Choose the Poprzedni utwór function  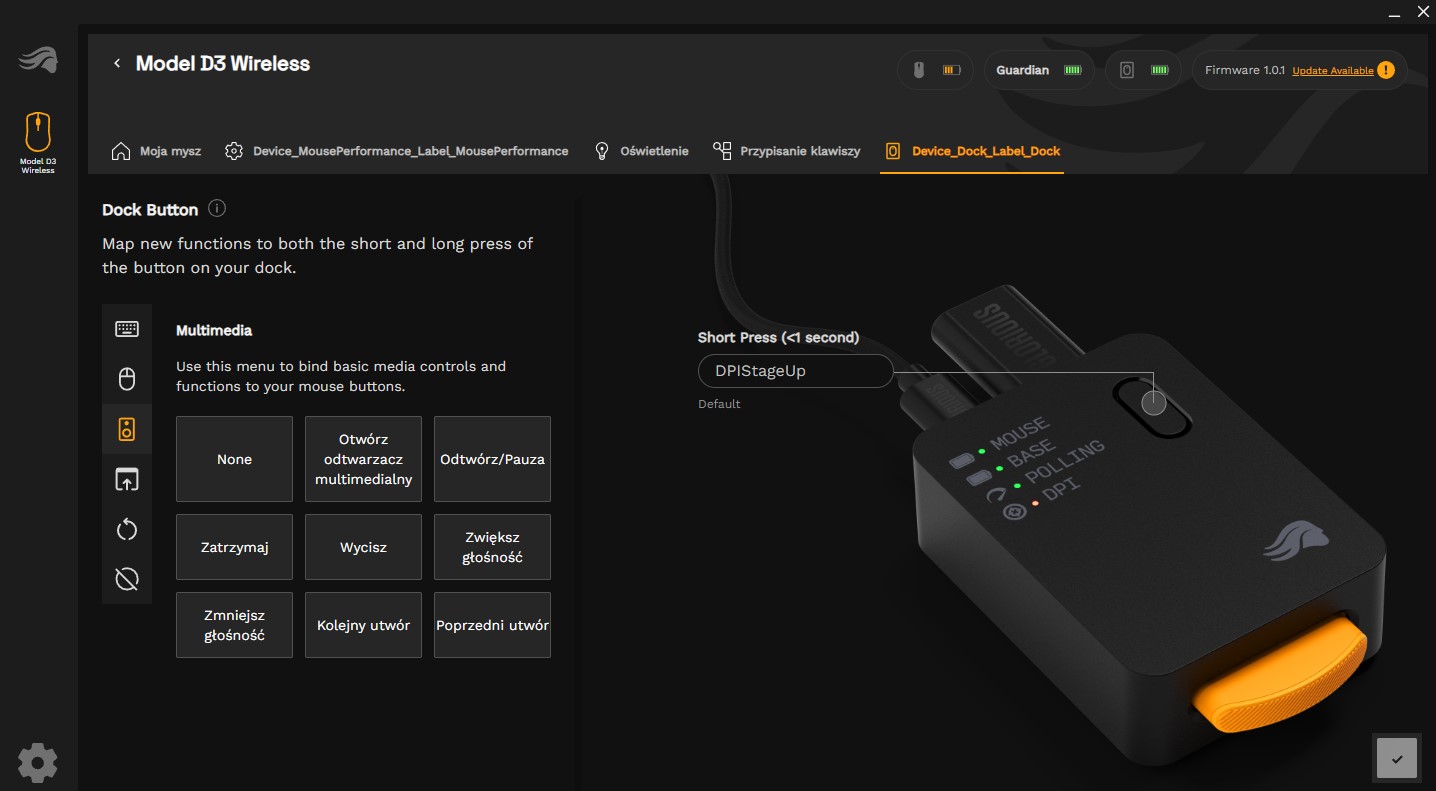pos(492,625)
